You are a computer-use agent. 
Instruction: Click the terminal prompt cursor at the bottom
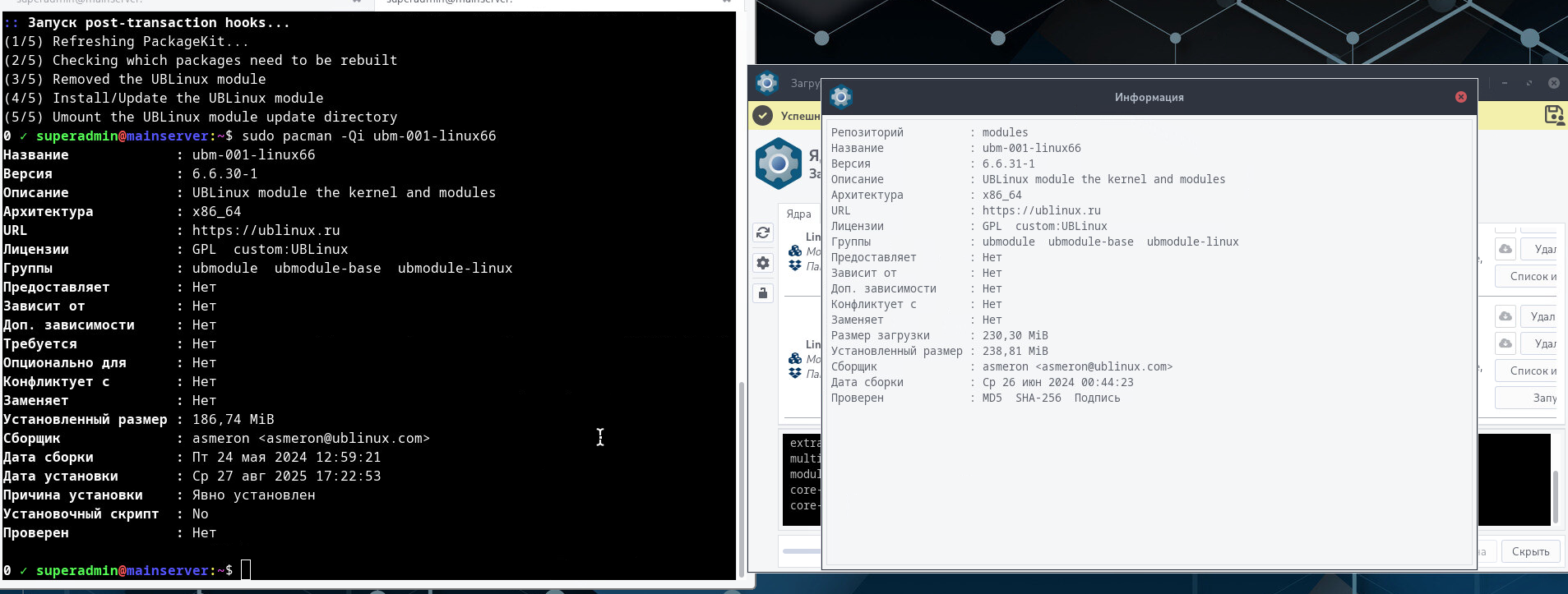(x=246, y=570)
